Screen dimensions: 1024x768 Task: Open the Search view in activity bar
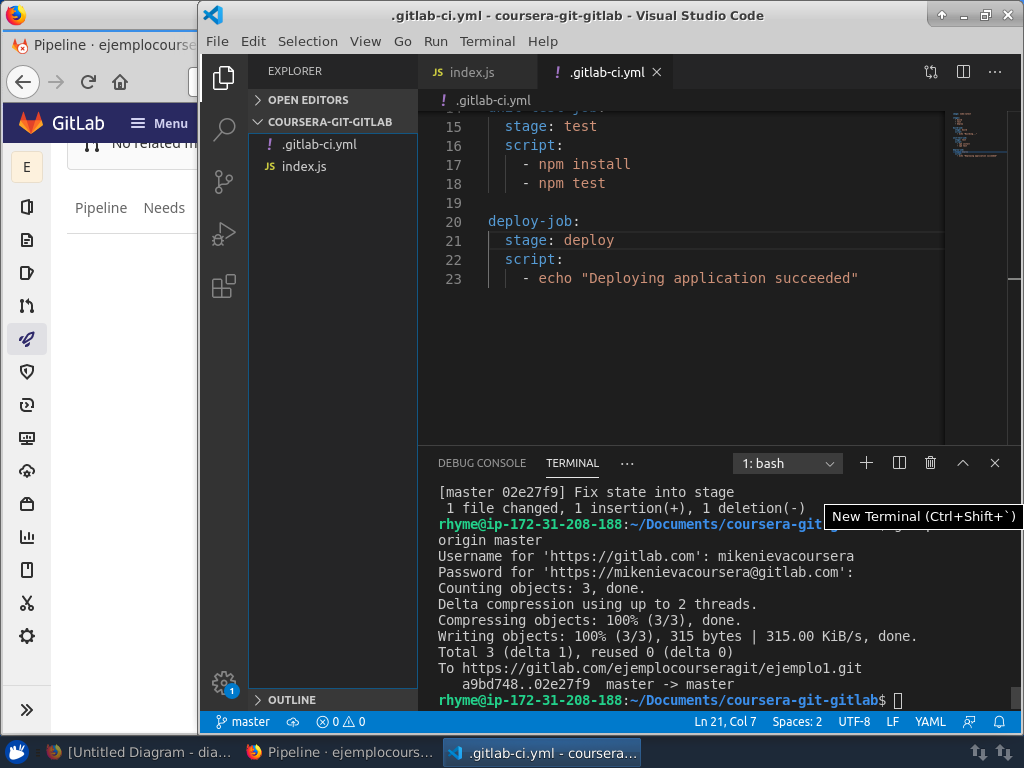point(224,129)
